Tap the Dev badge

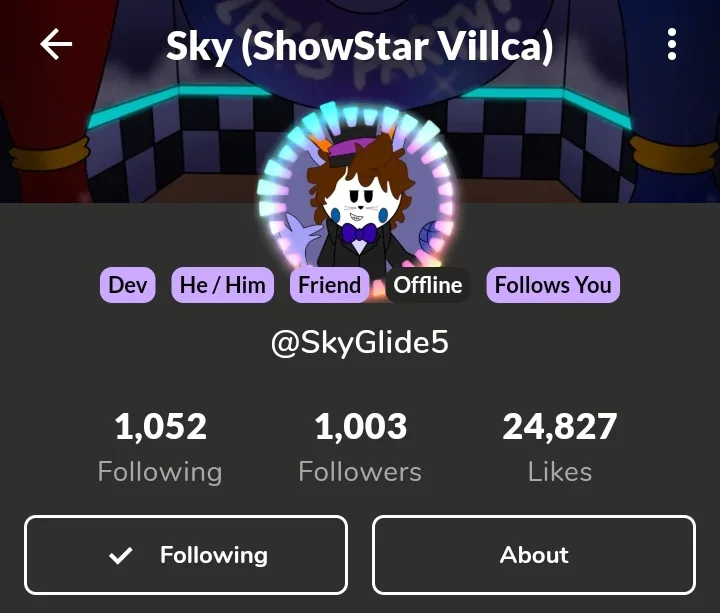click(x=128, y=285)
